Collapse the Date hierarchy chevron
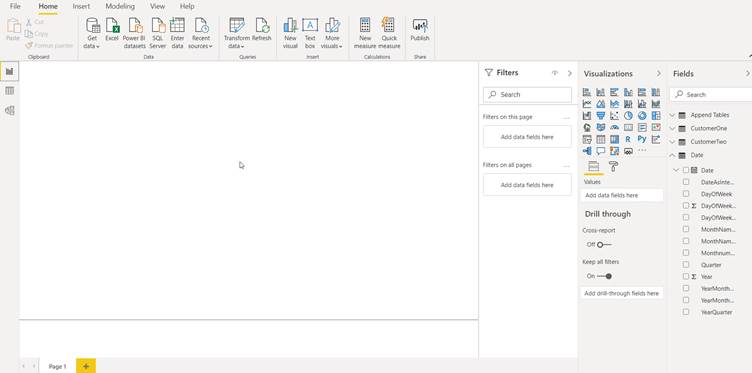The width and height of the screenshot is (752, 373). point(676,170)
